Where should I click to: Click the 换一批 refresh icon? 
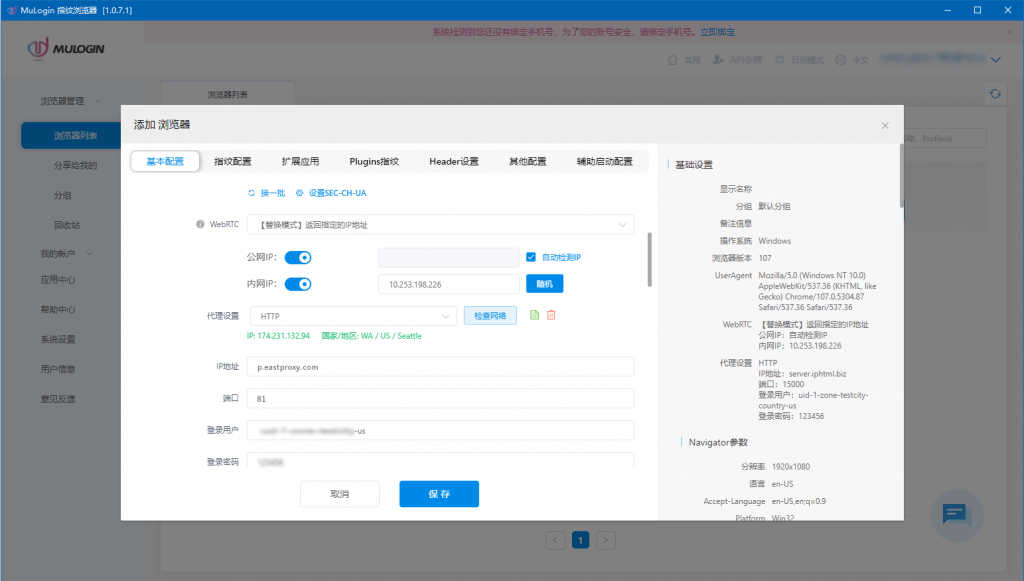click(251, 193)
